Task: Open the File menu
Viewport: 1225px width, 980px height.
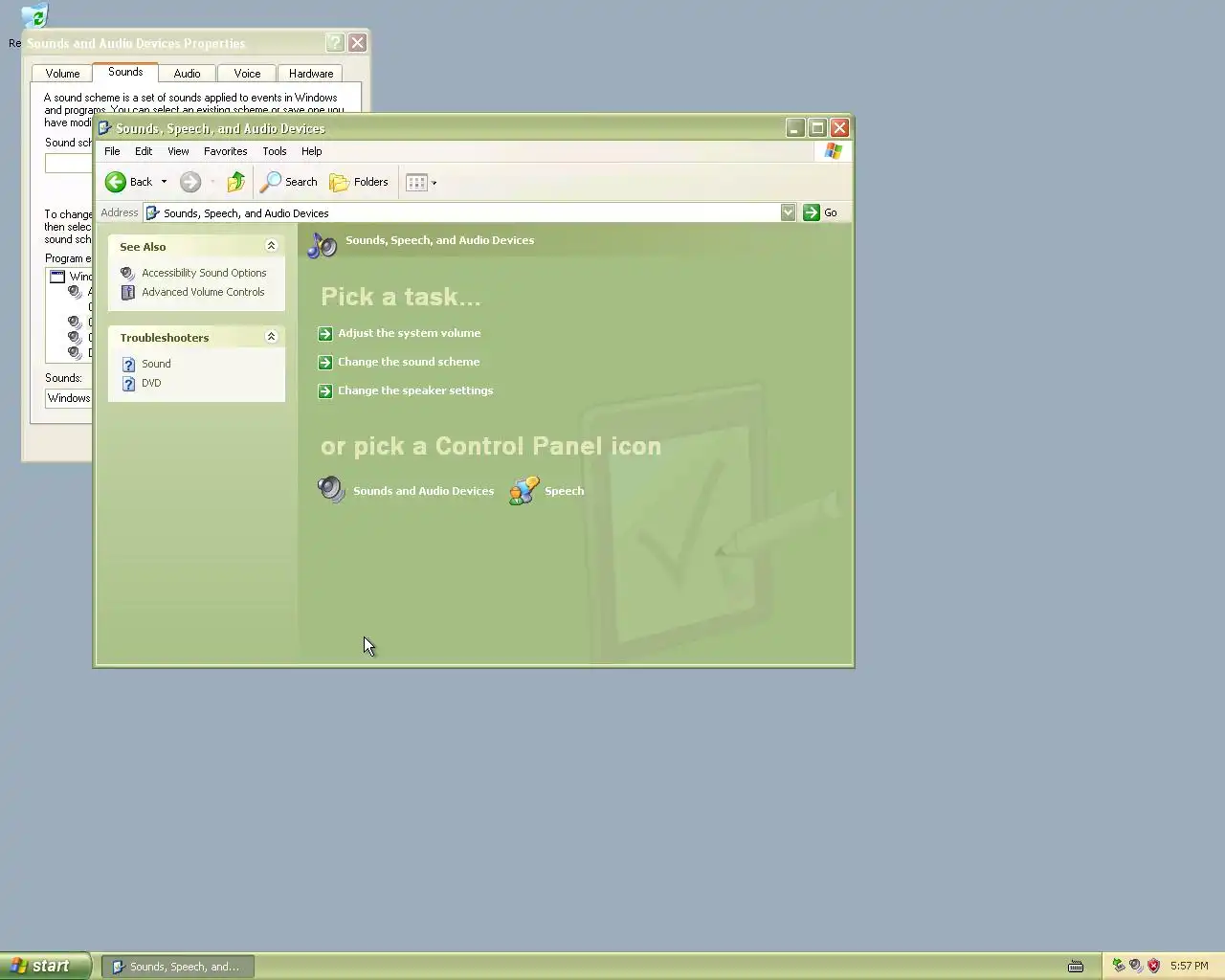Action: 112,151
